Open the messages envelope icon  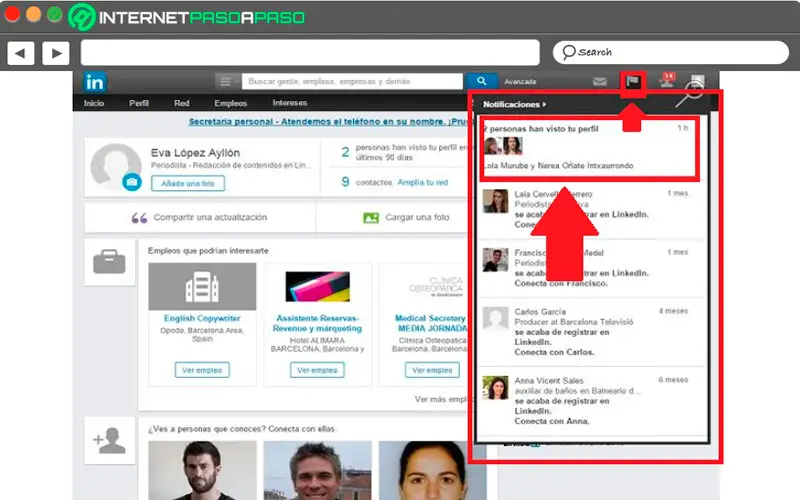(599, 81)
